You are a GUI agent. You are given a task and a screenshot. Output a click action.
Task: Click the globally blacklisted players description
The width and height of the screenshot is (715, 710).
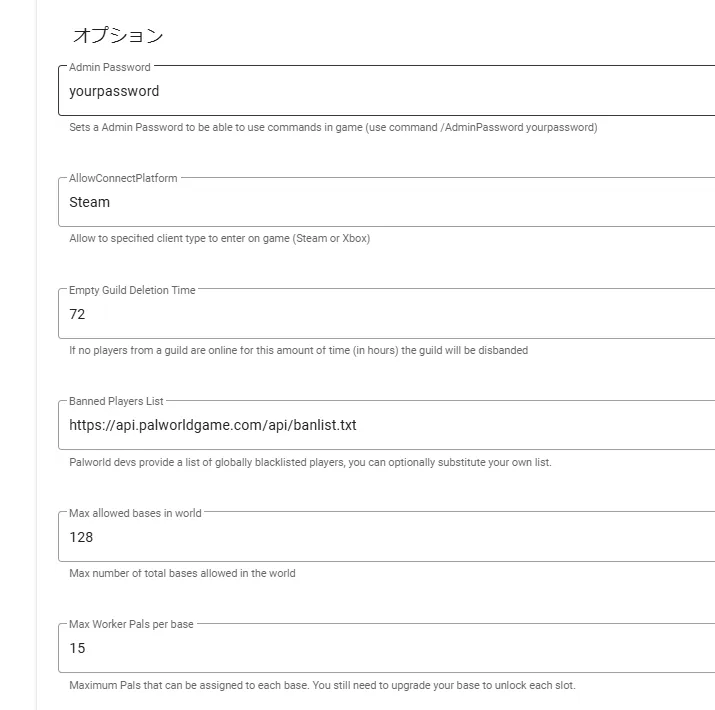coord(310,462)
